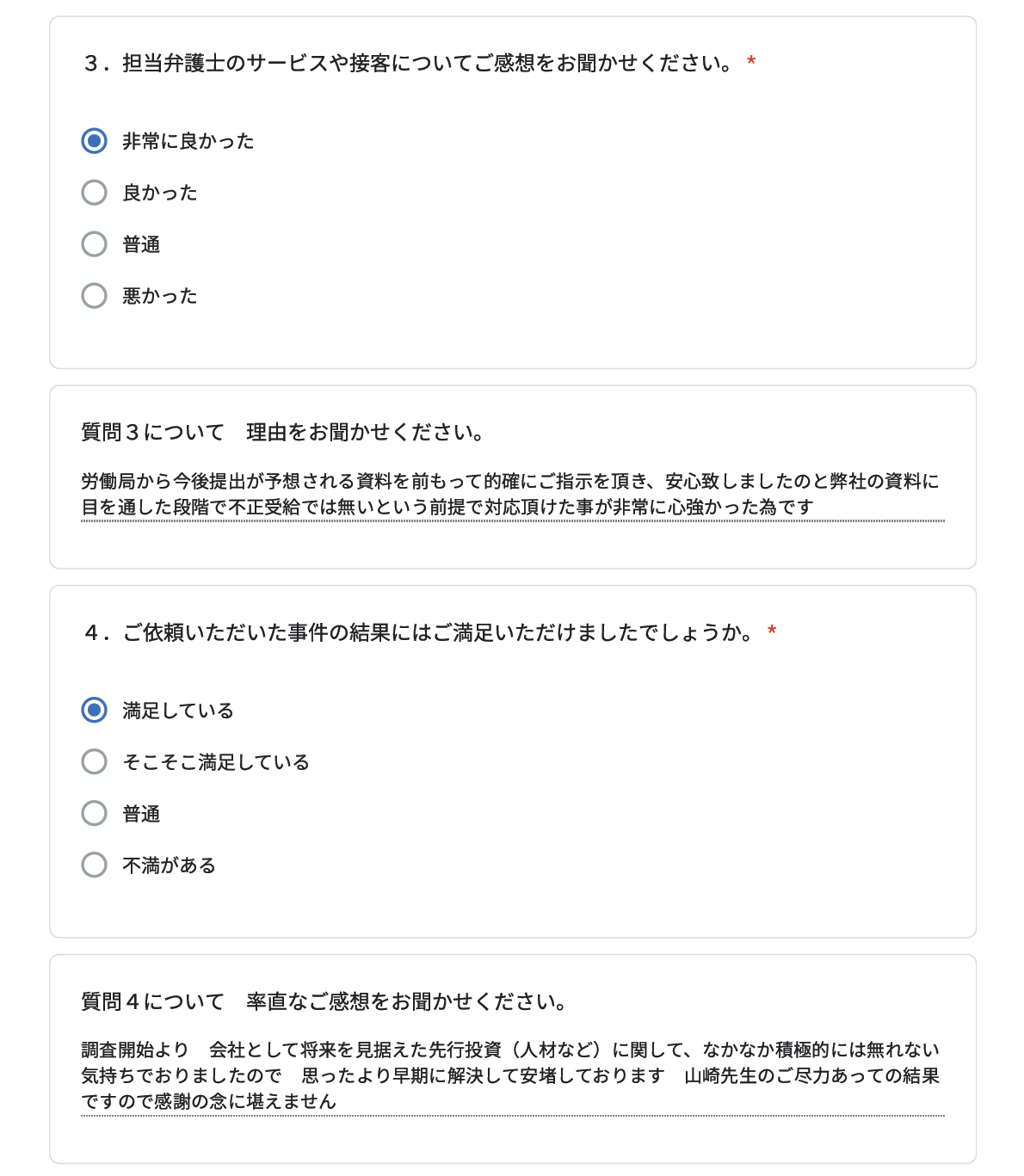This screenshot has height=1176, width=1024.
Task: Choose the そこそこ満足している radio circle
Action: pos(94,762)
